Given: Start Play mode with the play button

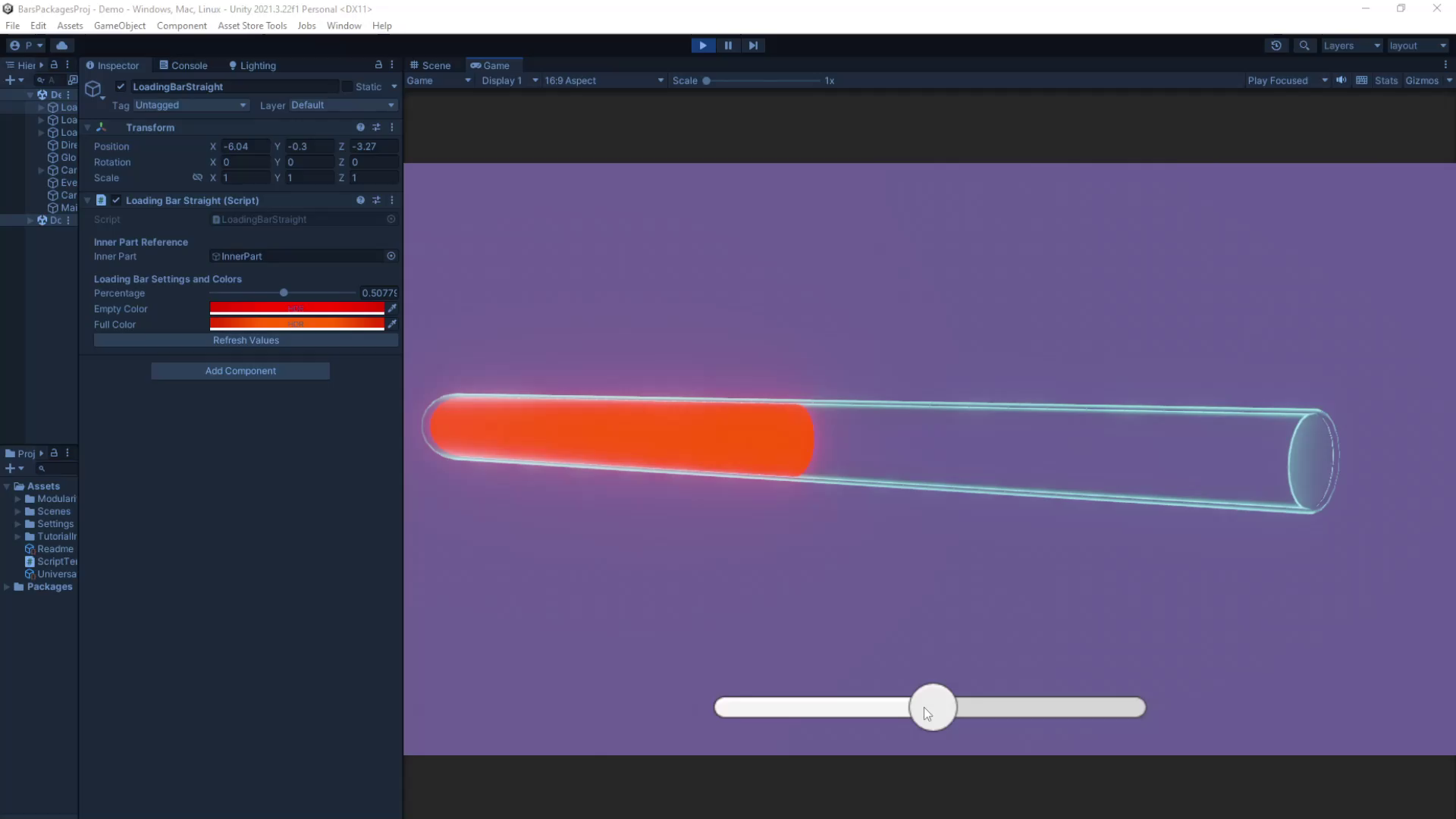Looking at the screenshot, I should (x=703, y=45).
